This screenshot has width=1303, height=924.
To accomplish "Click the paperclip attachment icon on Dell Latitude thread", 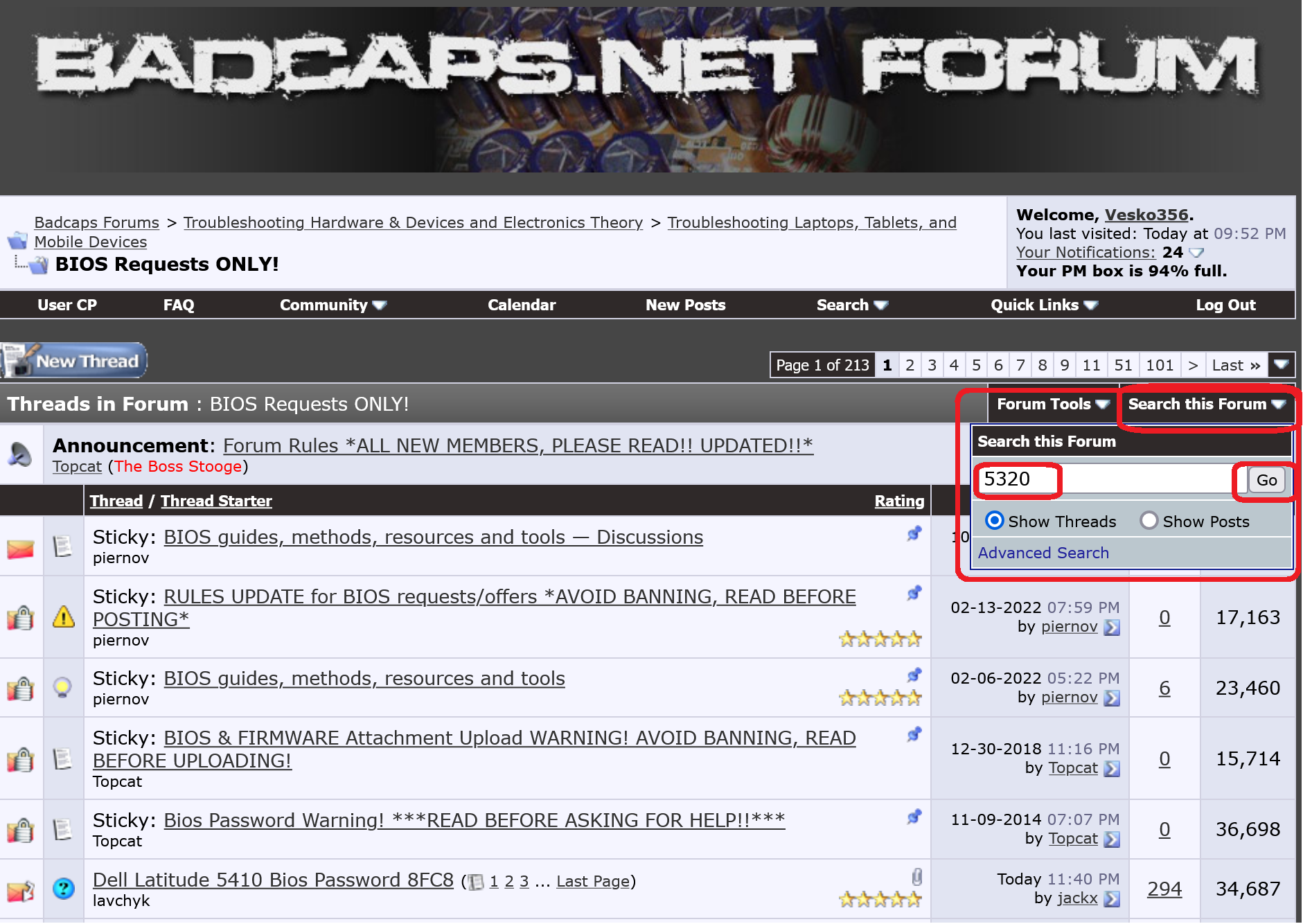I will pos(916,877).
